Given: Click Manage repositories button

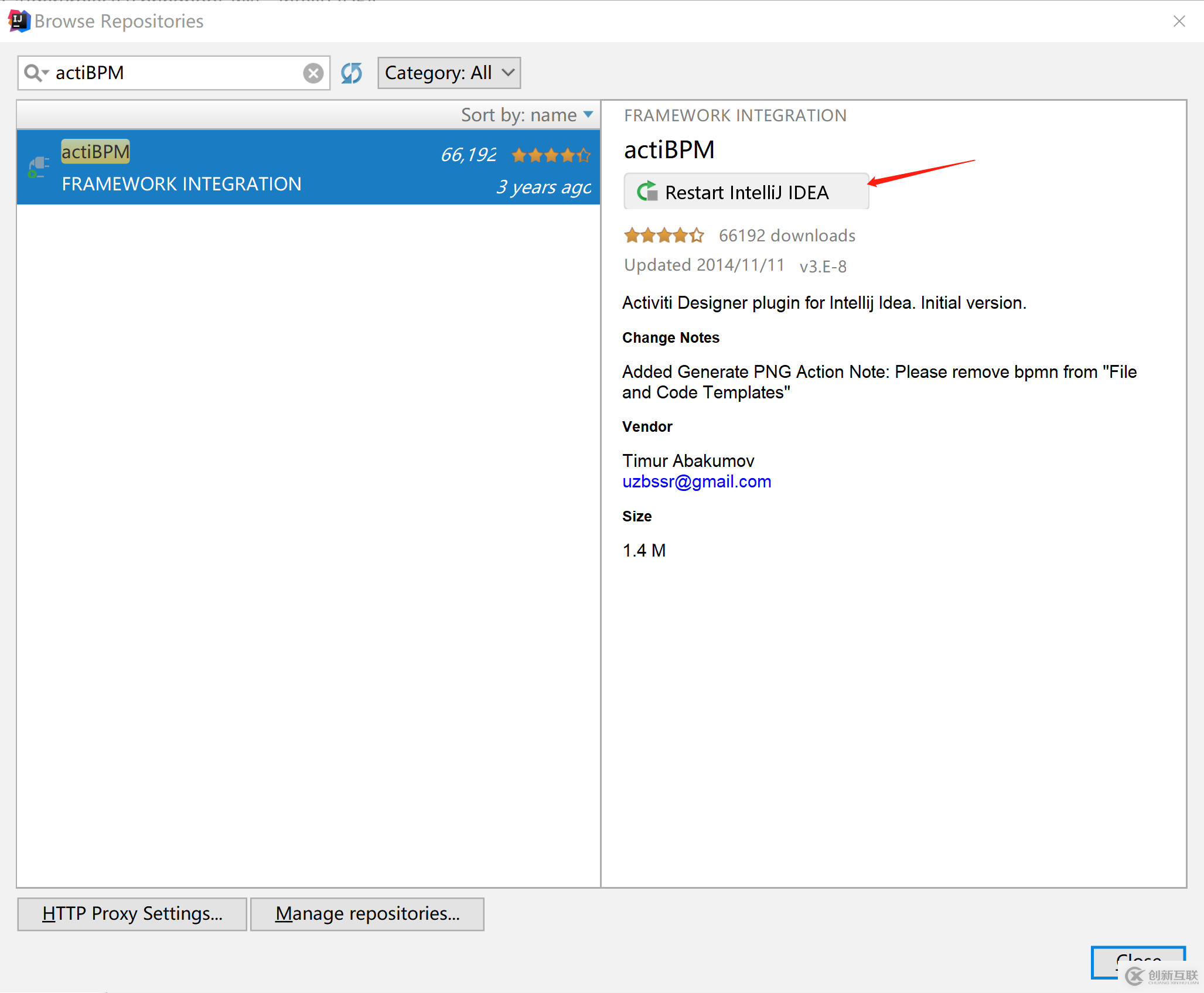Looking at the screenshot, I should point(366,912).
